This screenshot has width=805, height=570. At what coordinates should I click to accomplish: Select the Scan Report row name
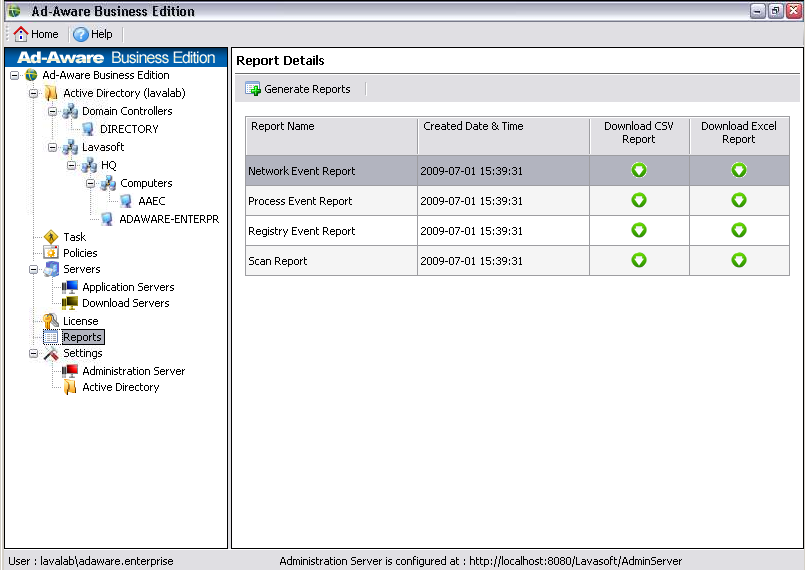point(277,261)
